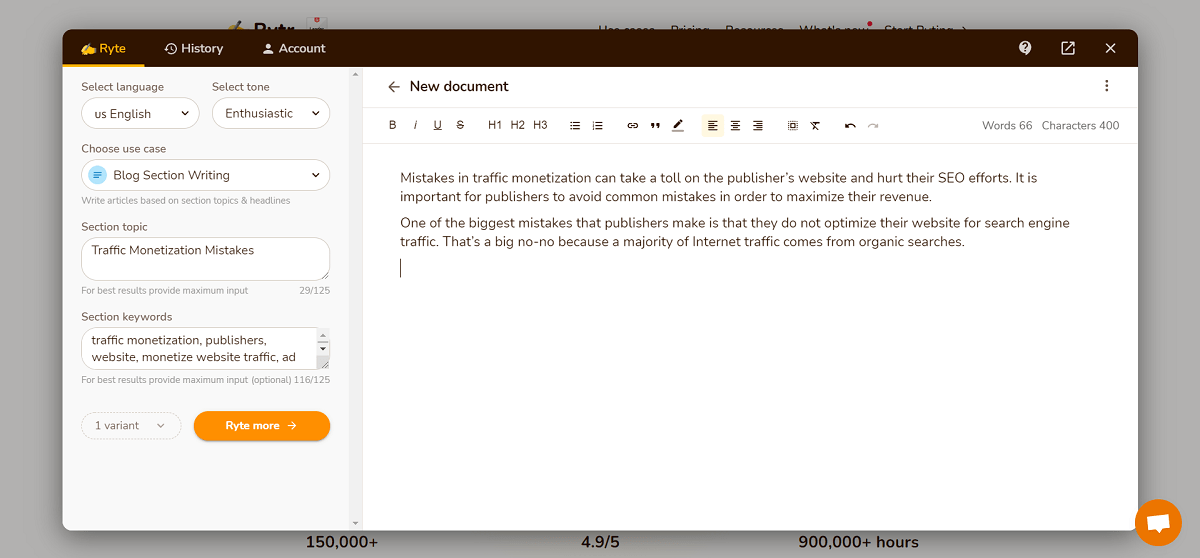Open the Account tab

tap(294, 48)
